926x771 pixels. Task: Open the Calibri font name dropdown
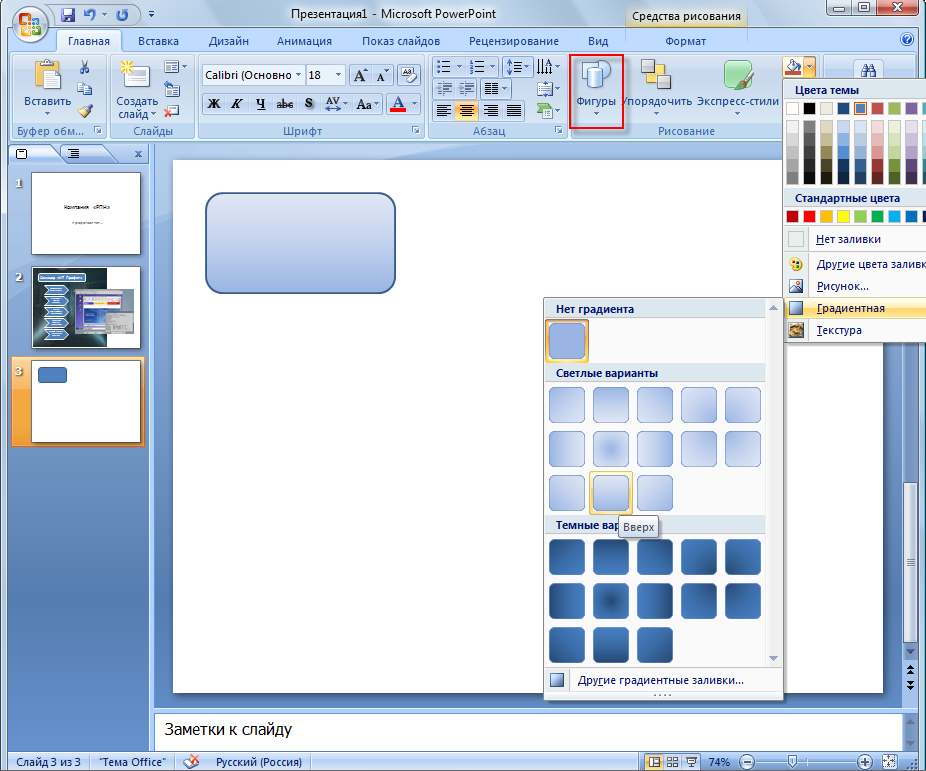(253, 75)
